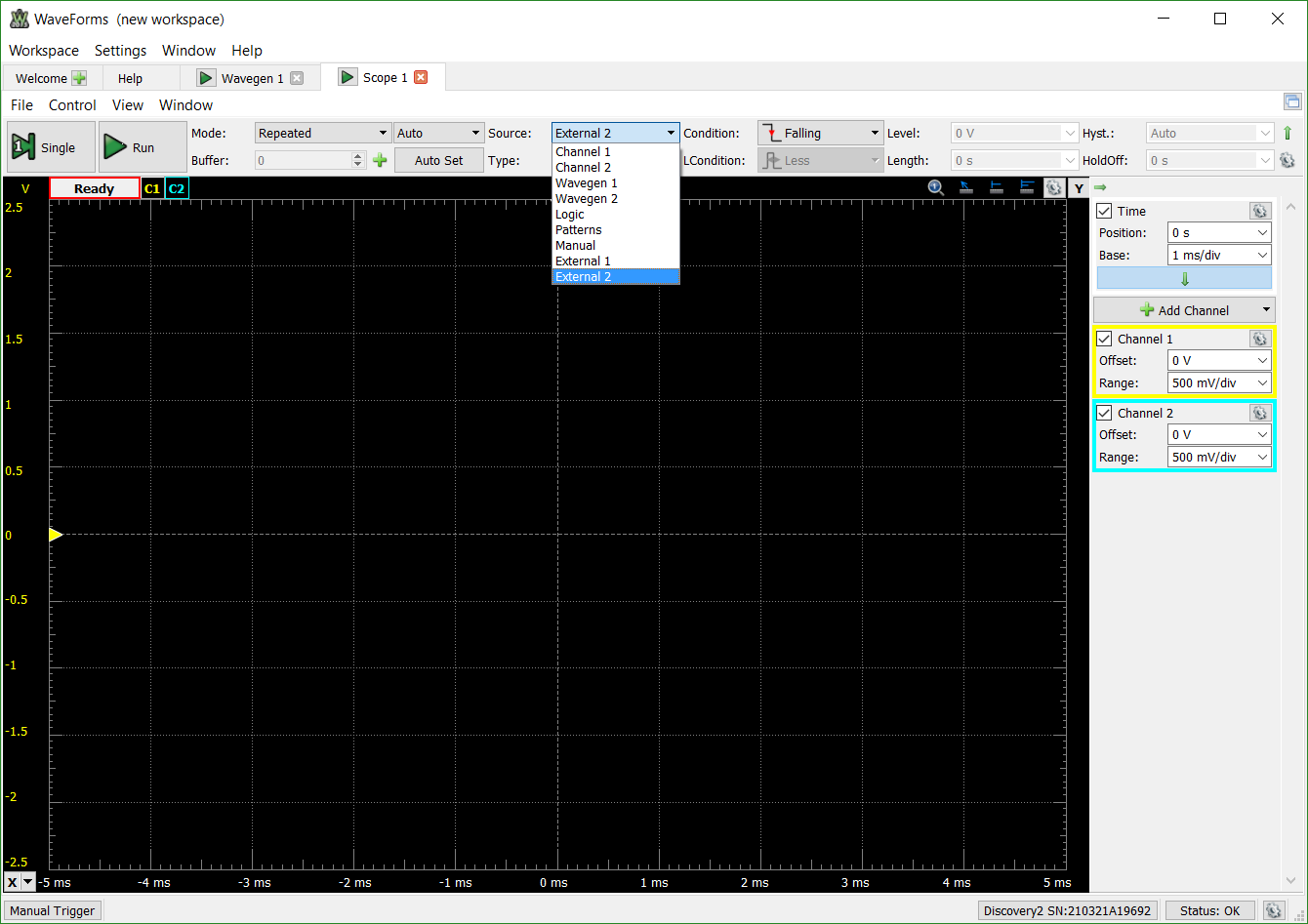Open the Time settings gear

point(1259,211)
